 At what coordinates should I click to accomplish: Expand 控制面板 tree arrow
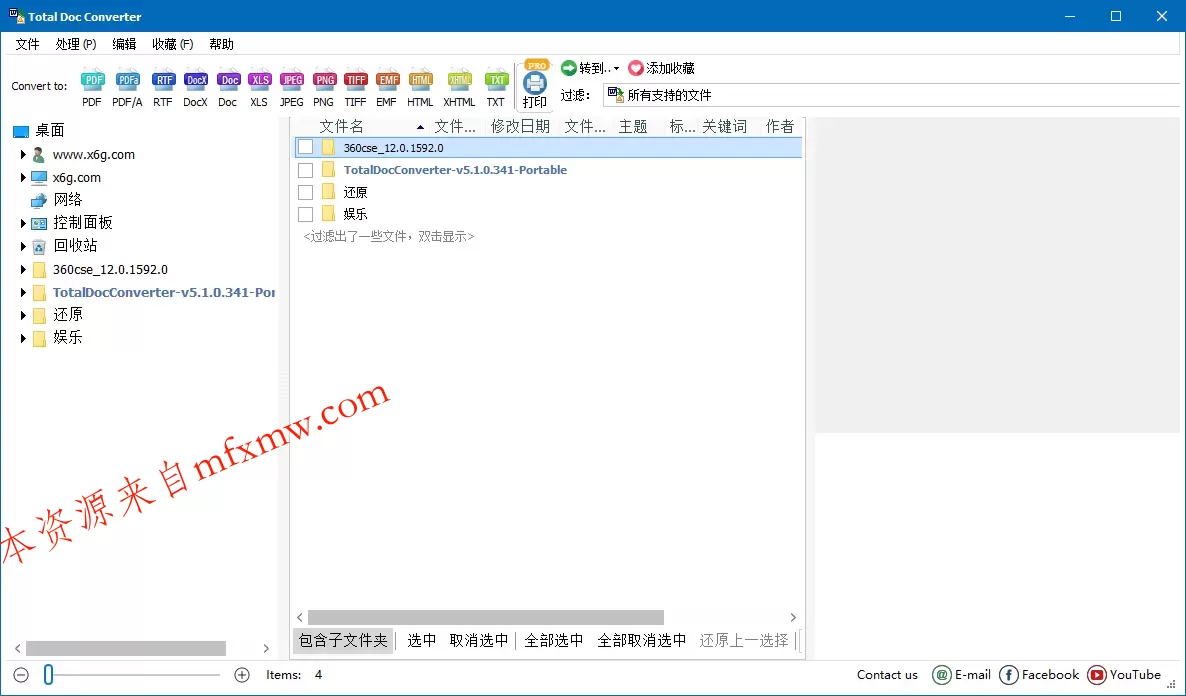pyautogui.click(x=23, y=223)
